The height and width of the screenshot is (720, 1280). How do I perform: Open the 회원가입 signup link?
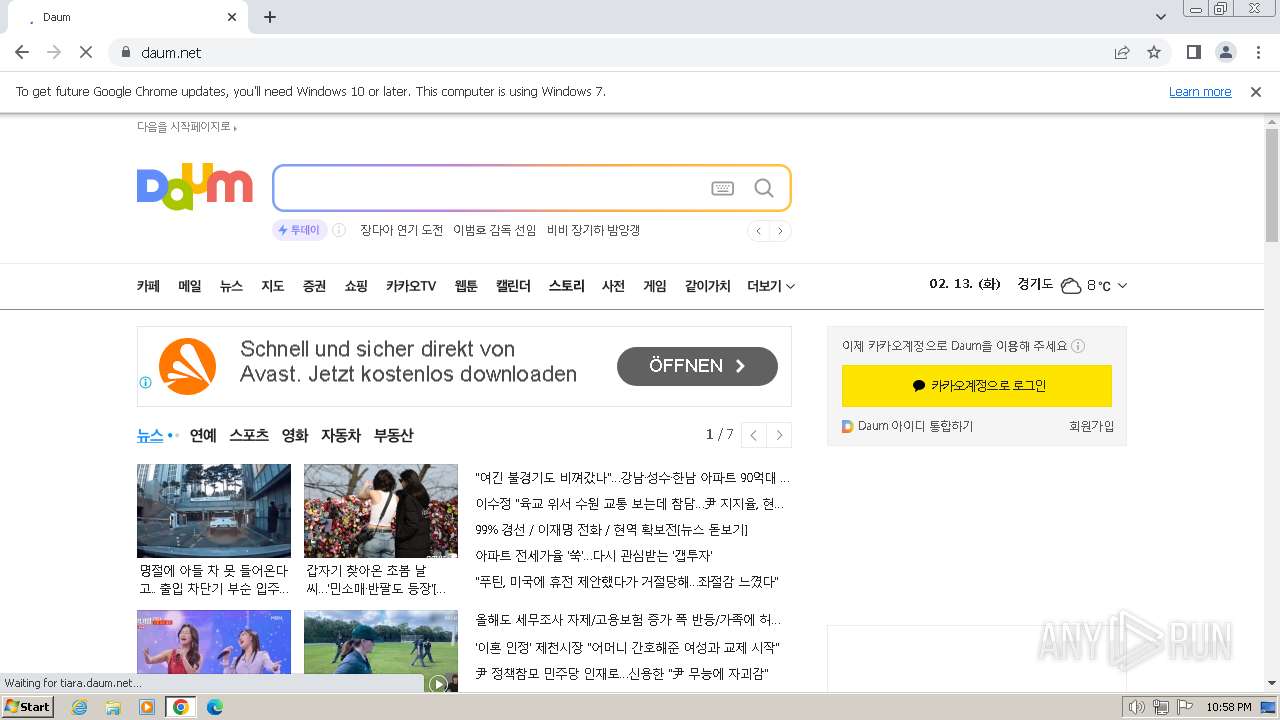click(x=1091, y=426)
